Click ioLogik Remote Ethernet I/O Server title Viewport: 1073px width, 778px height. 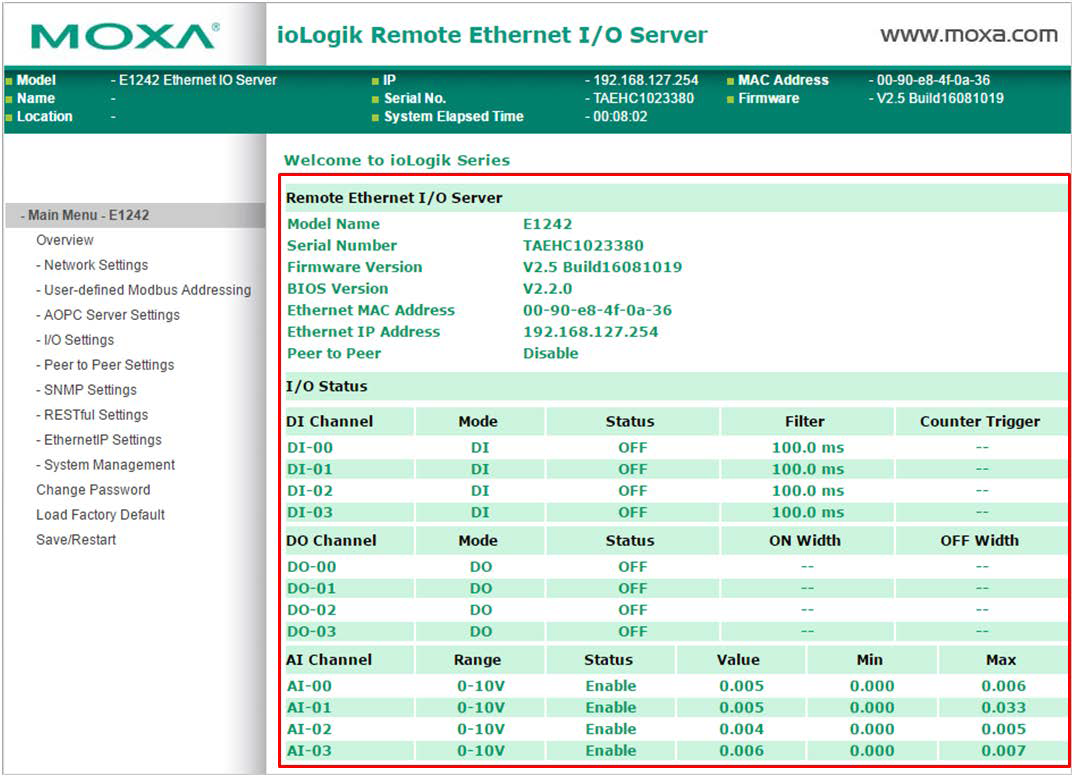[x=491, y=35]
